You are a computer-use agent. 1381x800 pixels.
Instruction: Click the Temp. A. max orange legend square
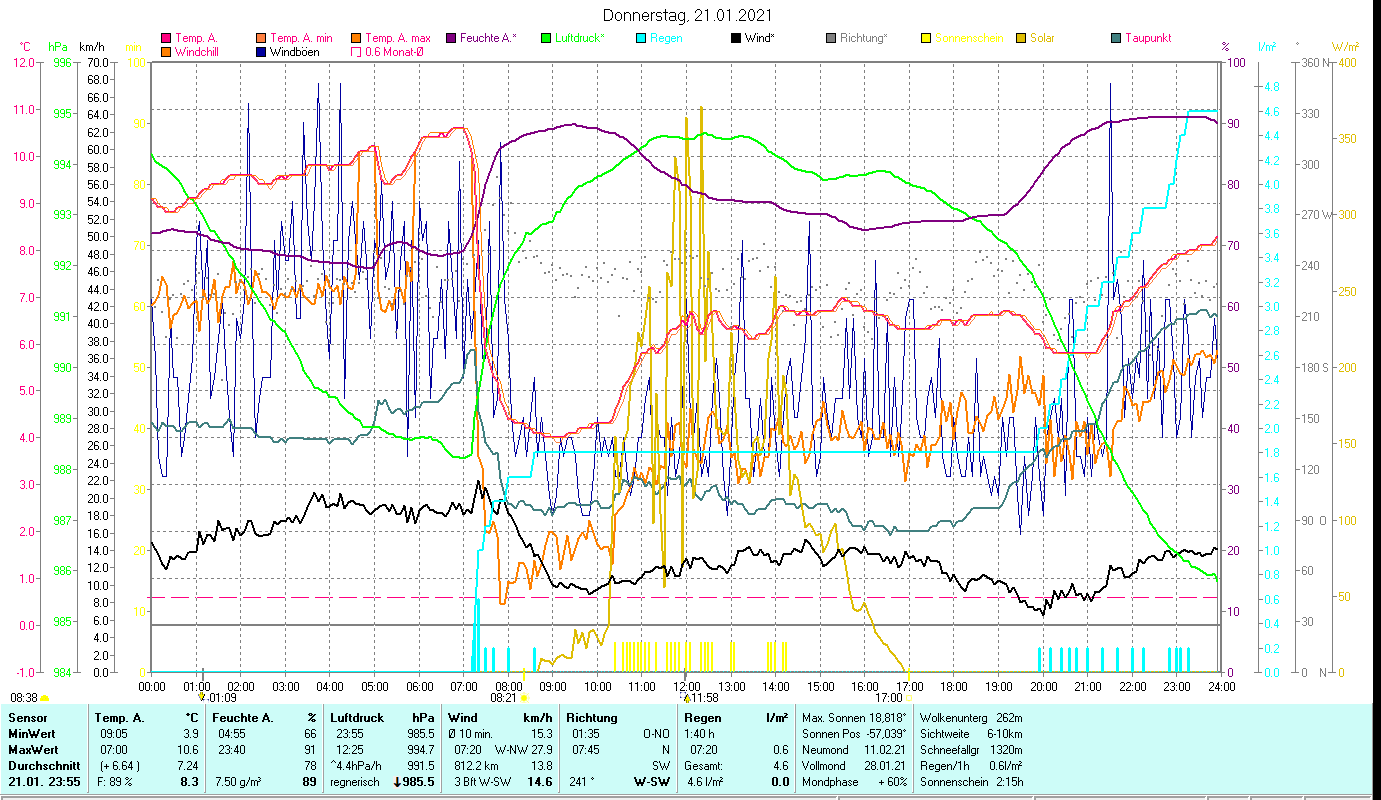pyautogui.click(x=356, y=39)
